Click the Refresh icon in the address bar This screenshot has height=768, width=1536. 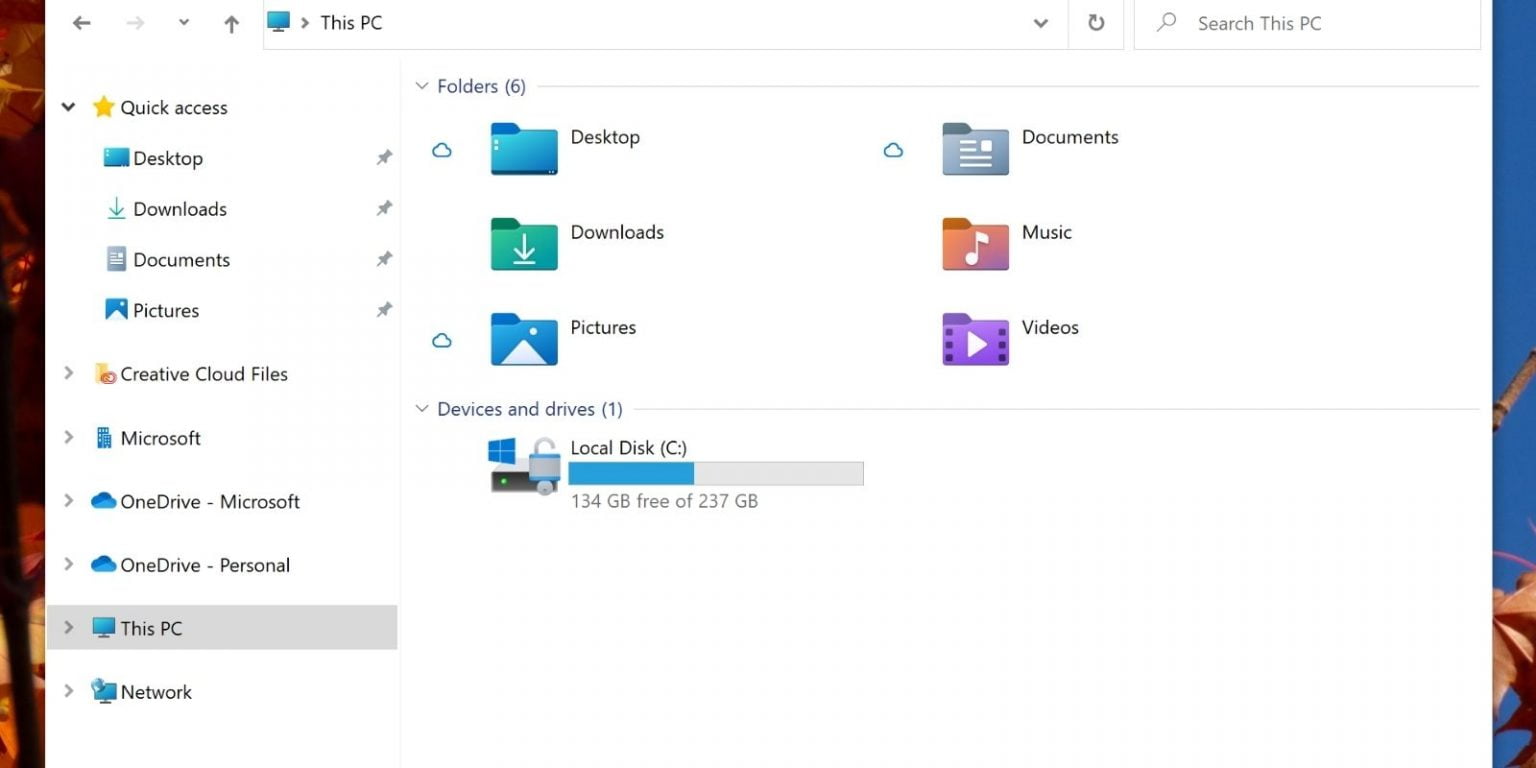[1096, 23]
